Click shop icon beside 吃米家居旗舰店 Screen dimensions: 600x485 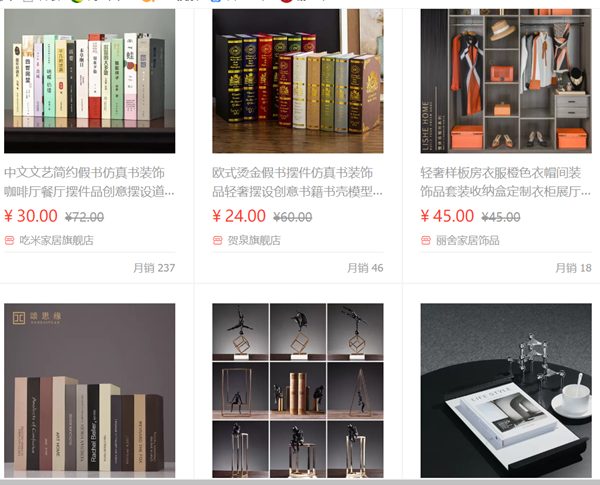point(9,240)
